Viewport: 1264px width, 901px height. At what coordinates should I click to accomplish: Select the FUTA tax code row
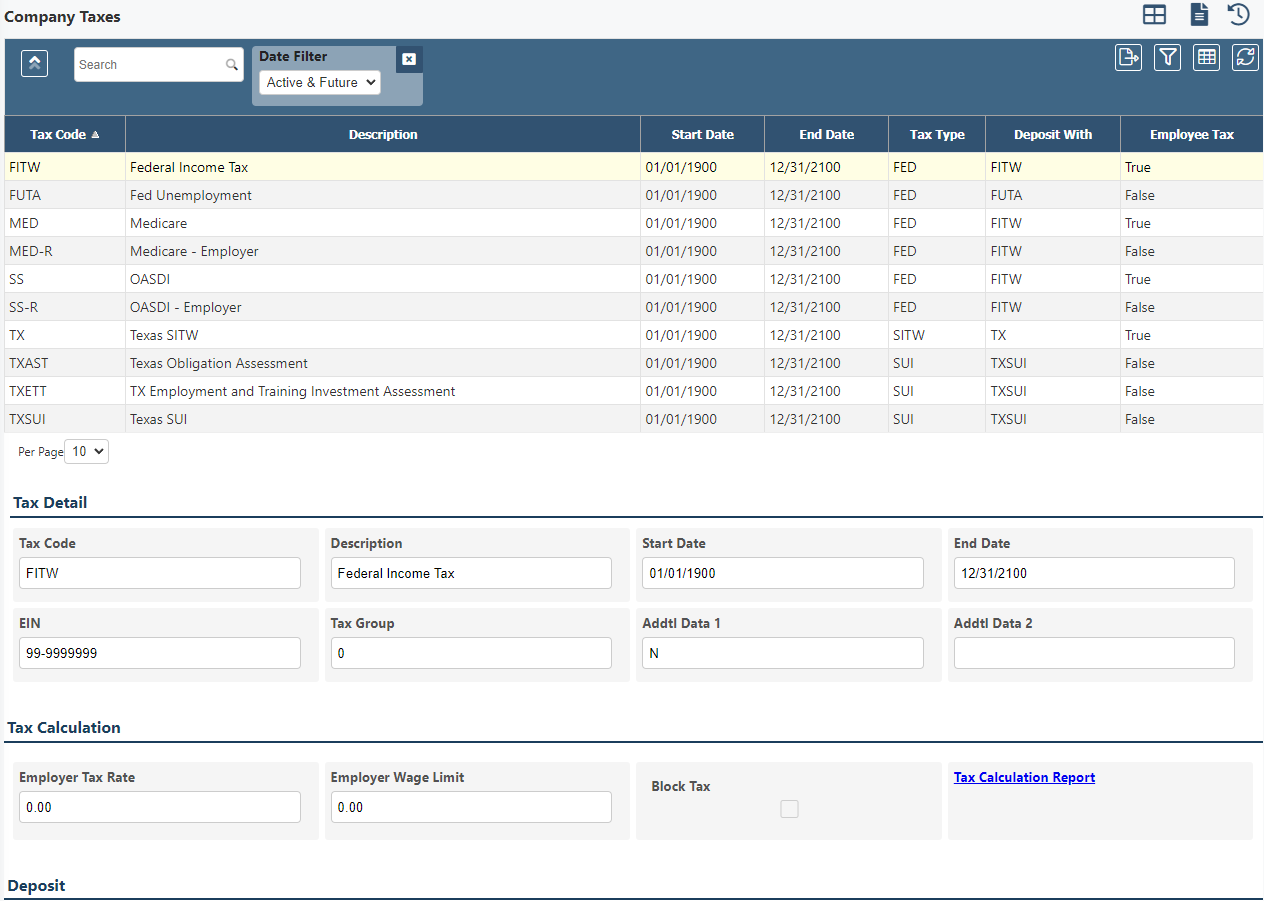coord(634,195)
